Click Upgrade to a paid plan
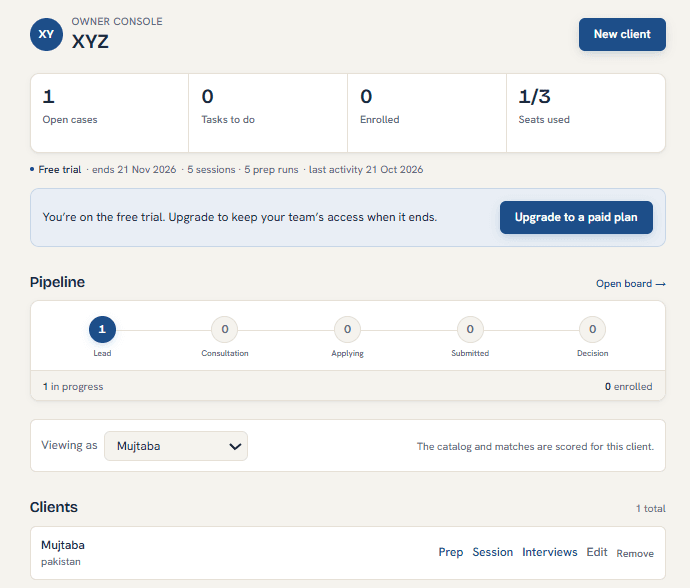Screen dimensions: 690x588 point(576,217)
